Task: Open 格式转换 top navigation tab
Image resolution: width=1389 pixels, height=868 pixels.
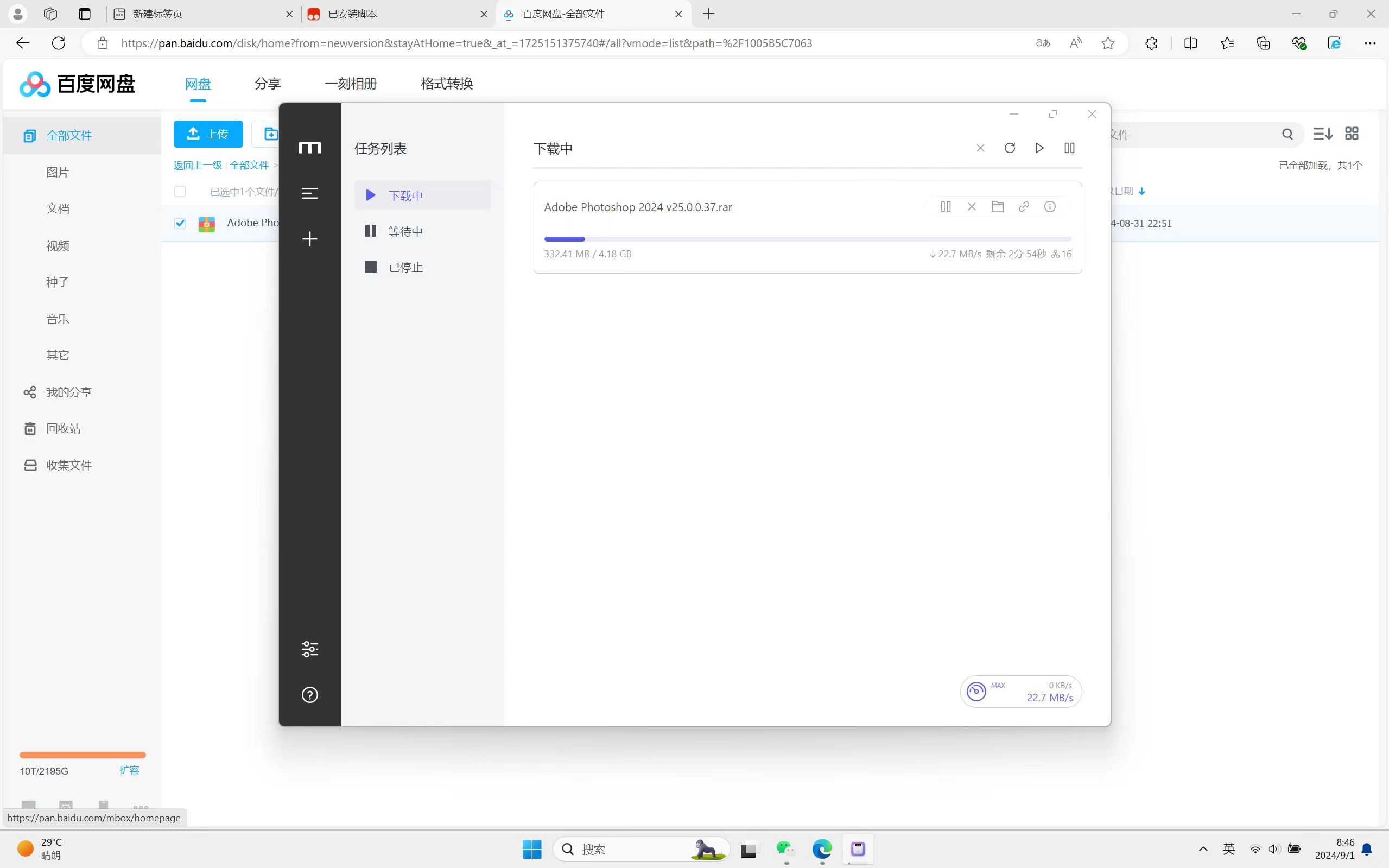Action: tap(447, 84)
